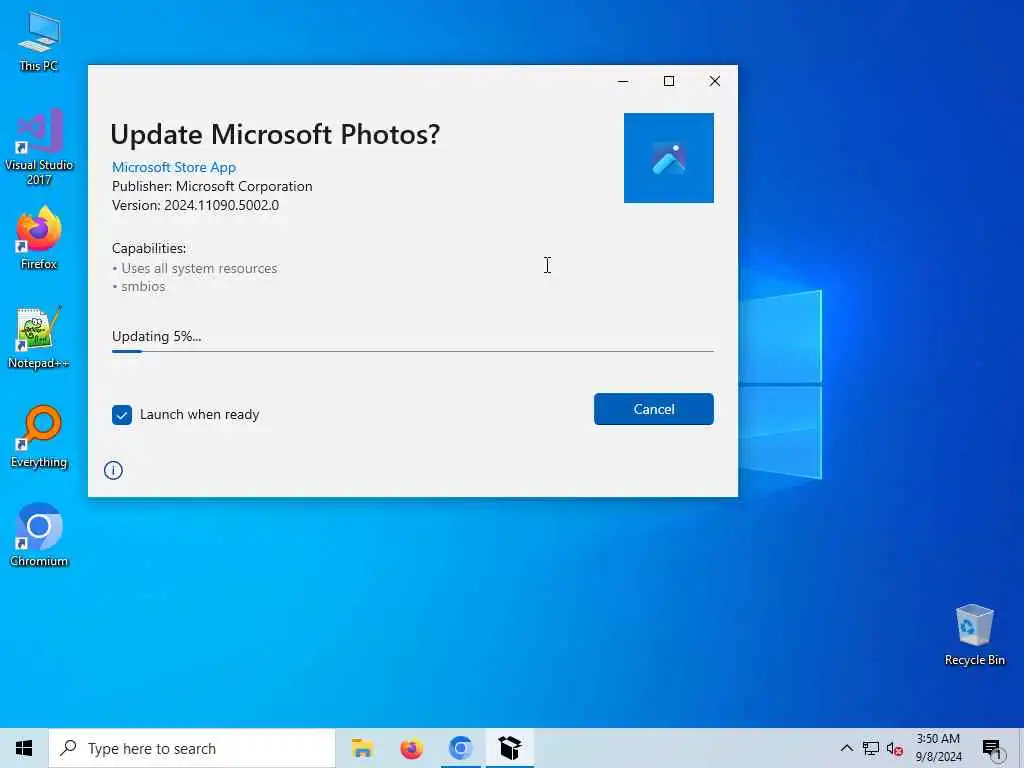Viewport: 1024px width, 768px height.
Task: Open File Explorer from the taskbar
Action: click(362, 748)
